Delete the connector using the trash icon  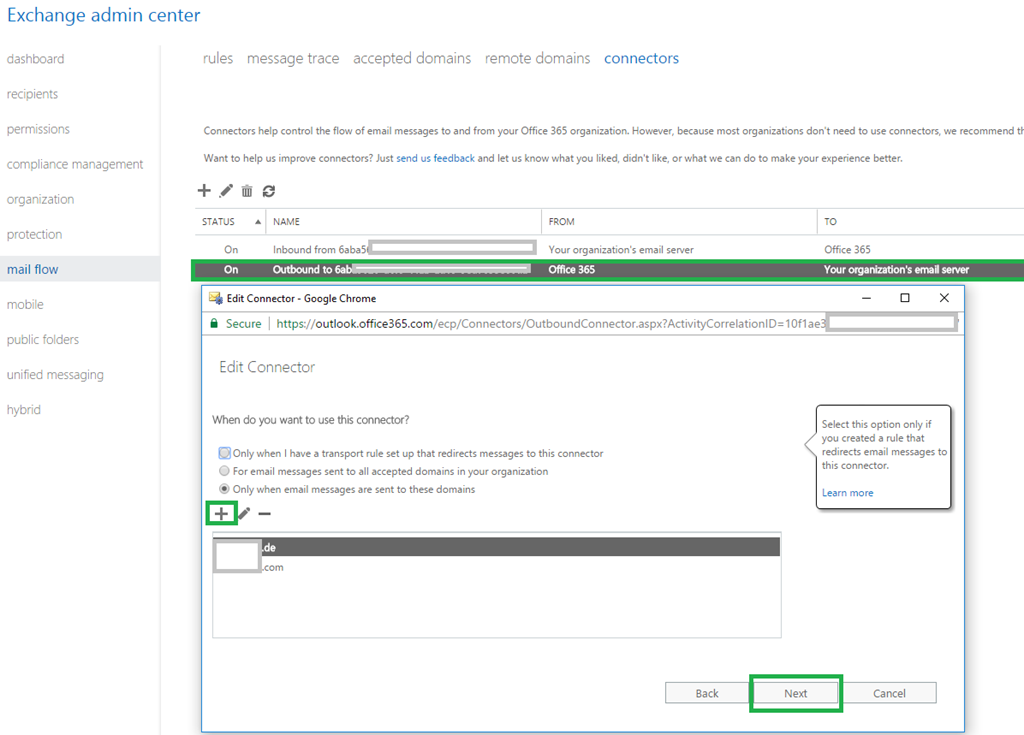click(x=247, y=191)
